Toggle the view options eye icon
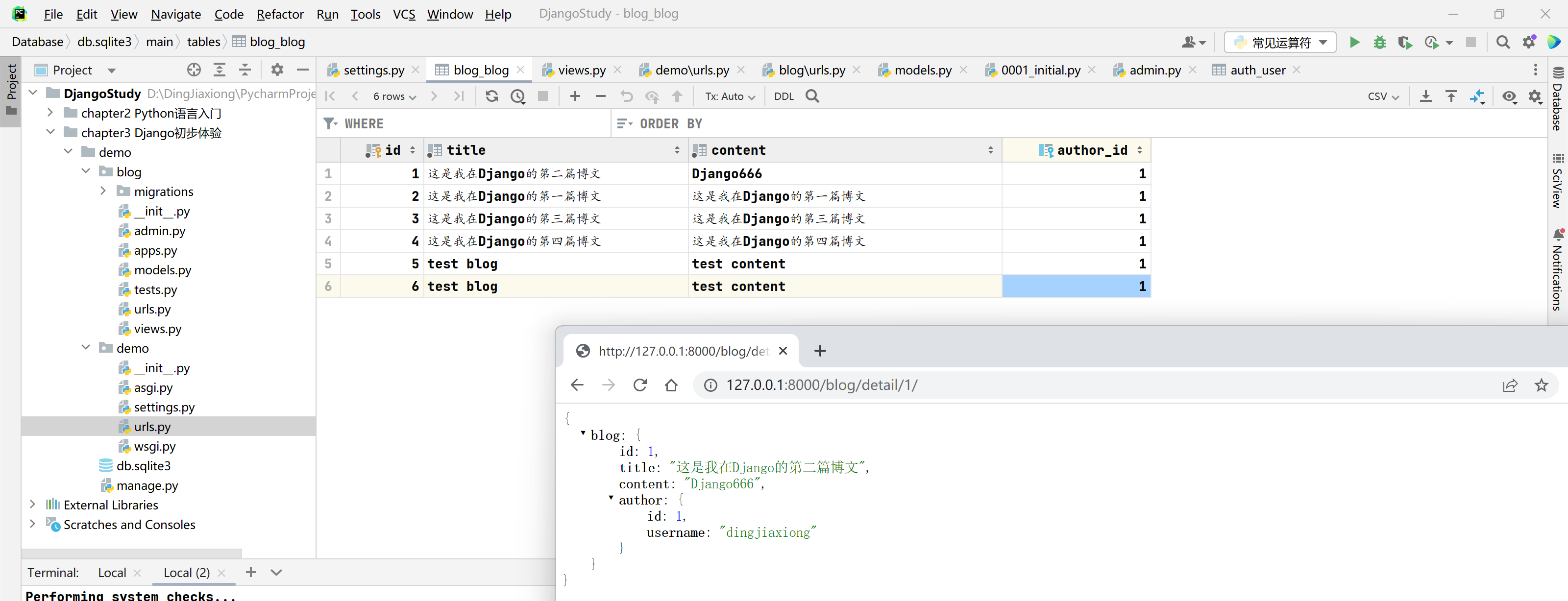The image size is (1568, 601). 1509,96
